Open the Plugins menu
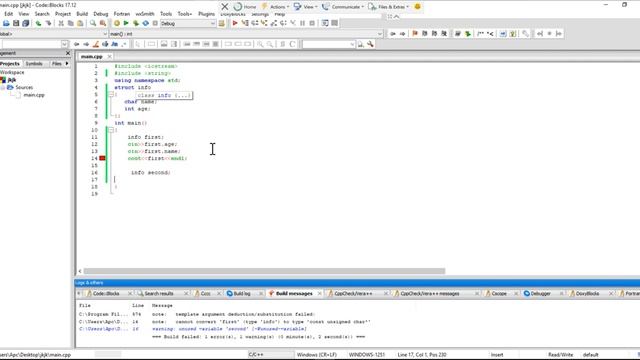Viewport: 640px width, 360px height. (206, 14)
